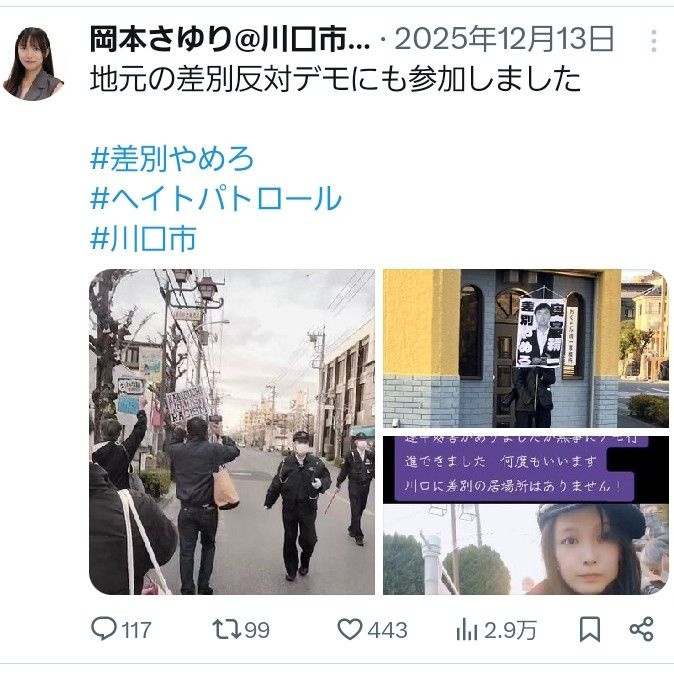Click the 2.9万 views count

click(510, 630)
